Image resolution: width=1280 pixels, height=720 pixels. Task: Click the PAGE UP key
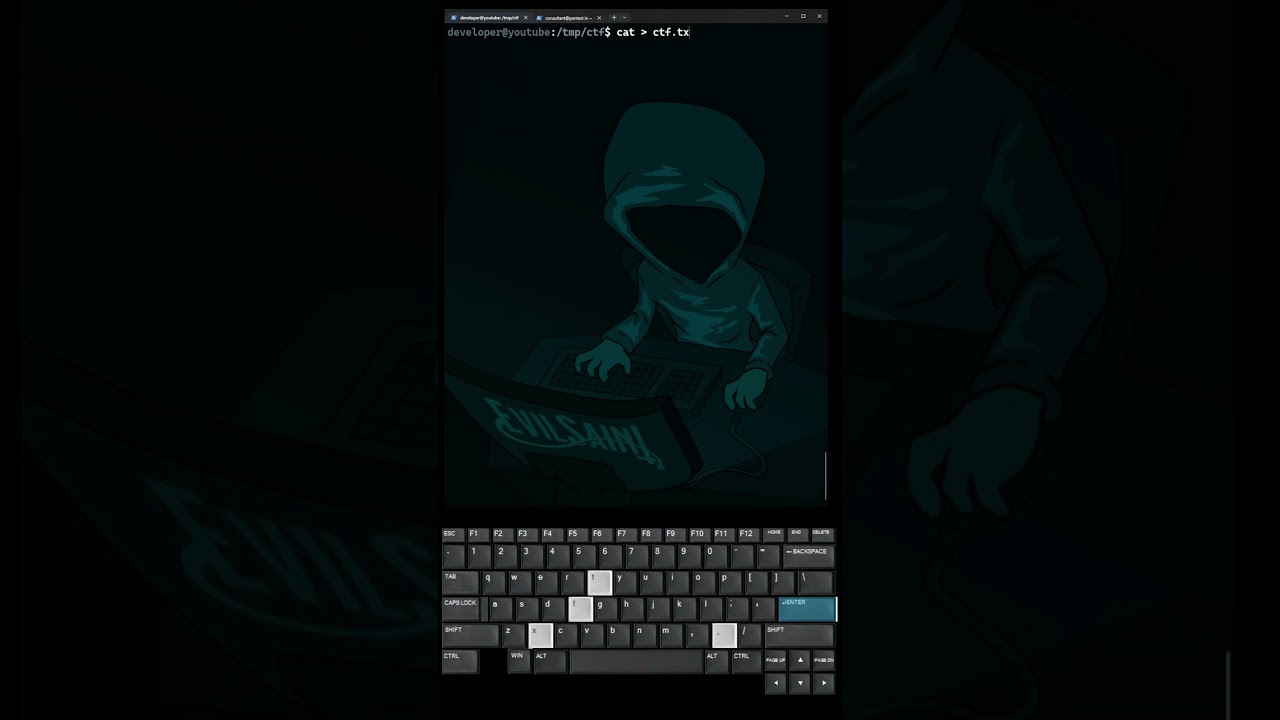coord(775,660)
